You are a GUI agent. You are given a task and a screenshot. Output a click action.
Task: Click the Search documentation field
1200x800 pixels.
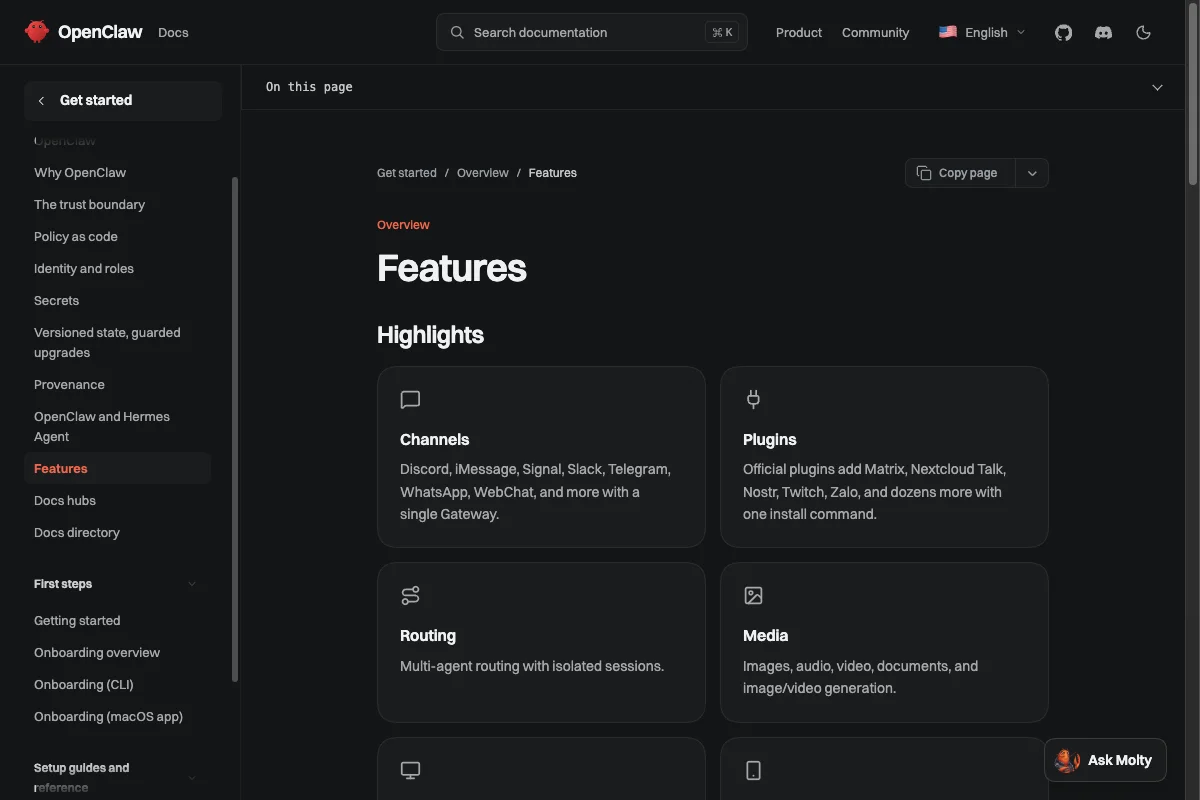click(592, 32)
